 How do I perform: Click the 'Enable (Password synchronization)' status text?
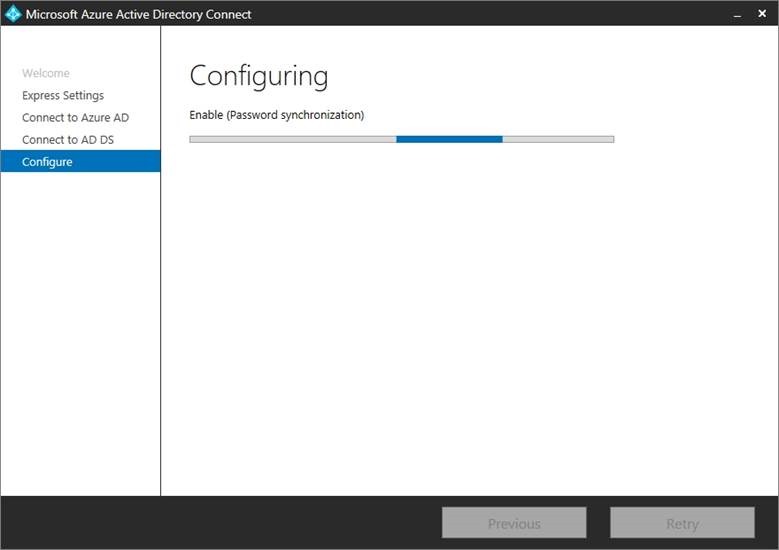[277, 115]
